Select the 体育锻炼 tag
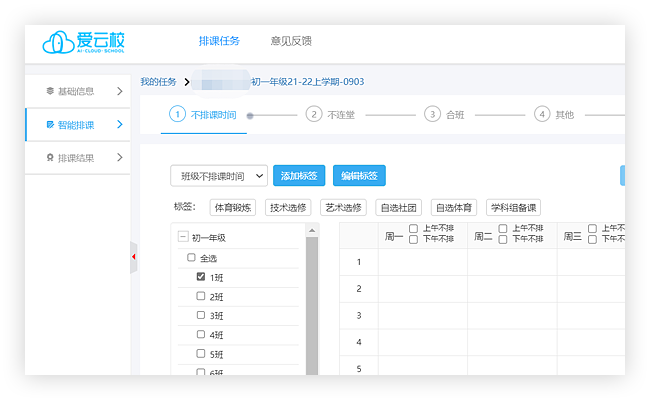The image size is (650, 400). 233,208
